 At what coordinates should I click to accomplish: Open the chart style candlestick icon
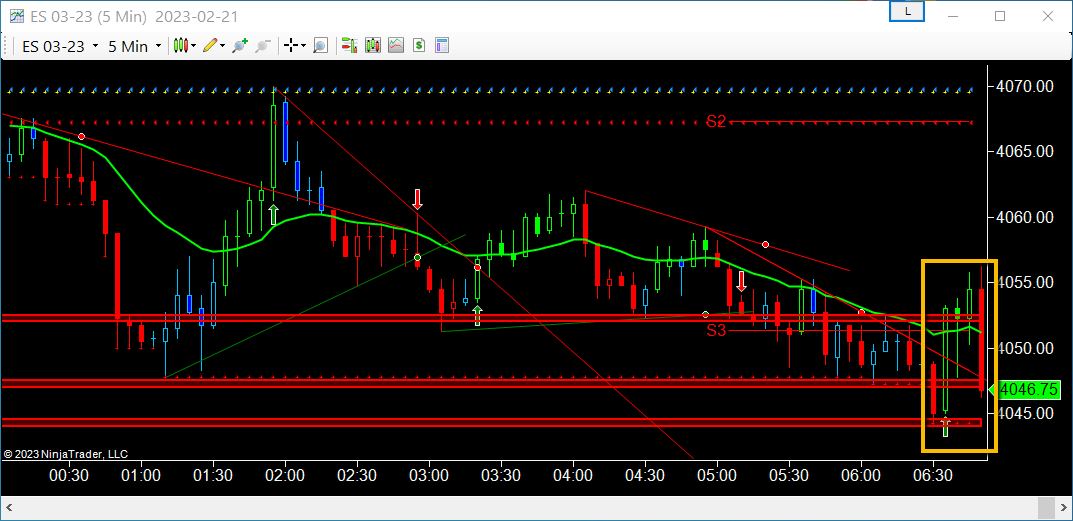[181, 46]
